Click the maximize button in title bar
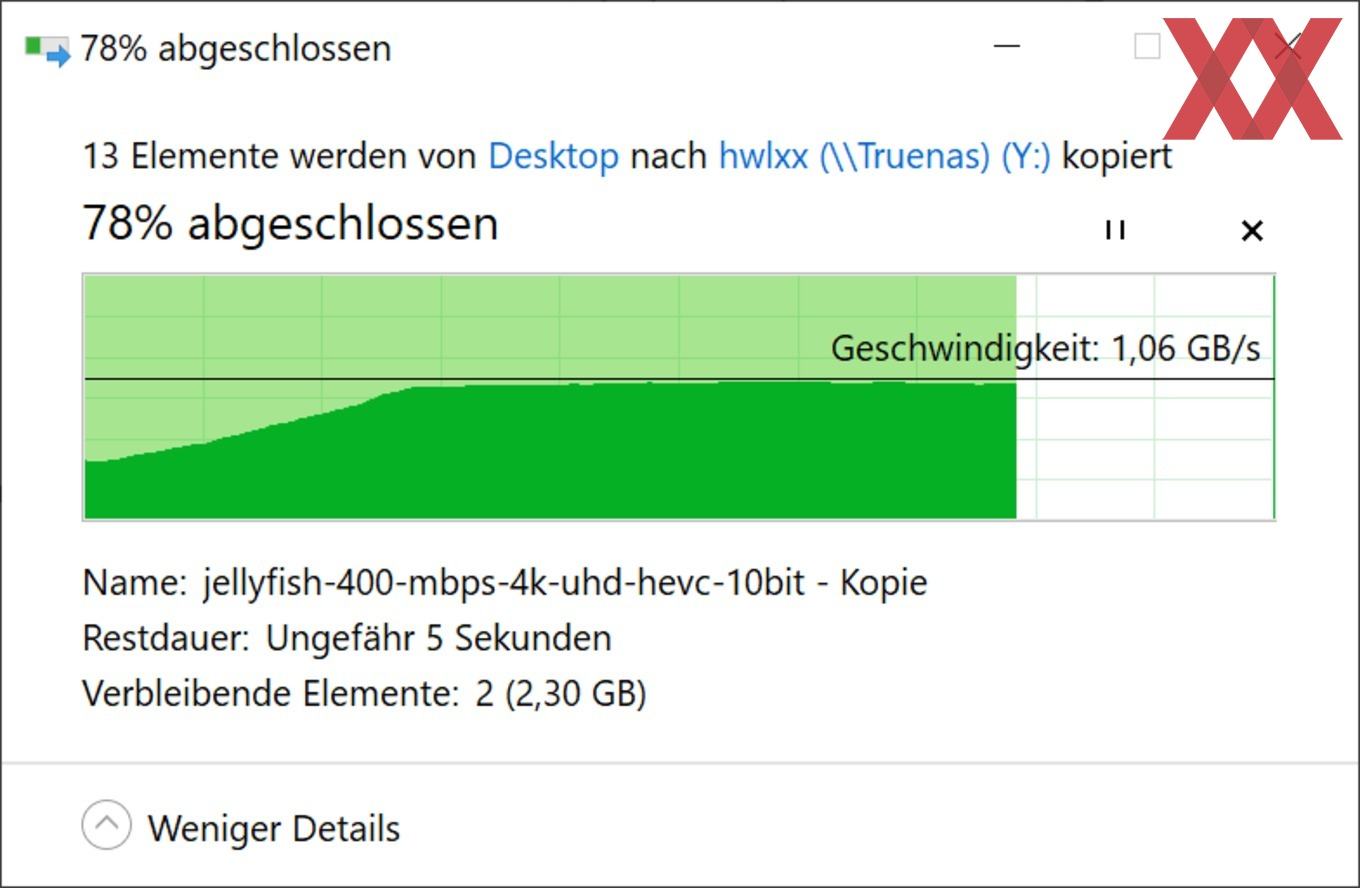The height and width of the screenshot is (888, 1360). [1147, 46]
